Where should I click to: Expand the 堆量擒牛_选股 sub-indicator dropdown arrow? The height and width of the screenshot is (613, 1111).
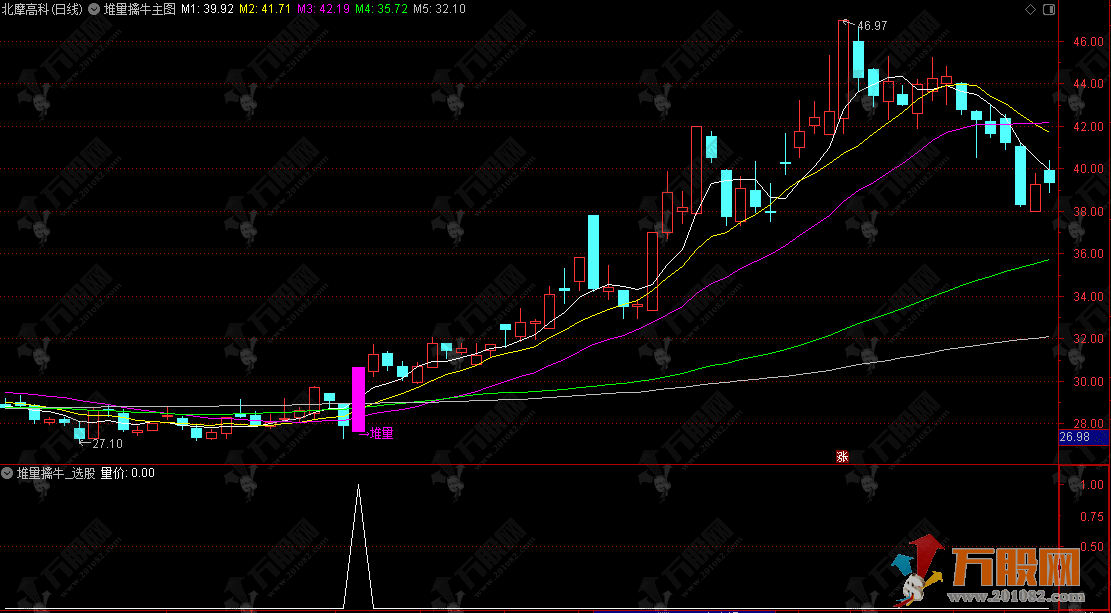7,473
